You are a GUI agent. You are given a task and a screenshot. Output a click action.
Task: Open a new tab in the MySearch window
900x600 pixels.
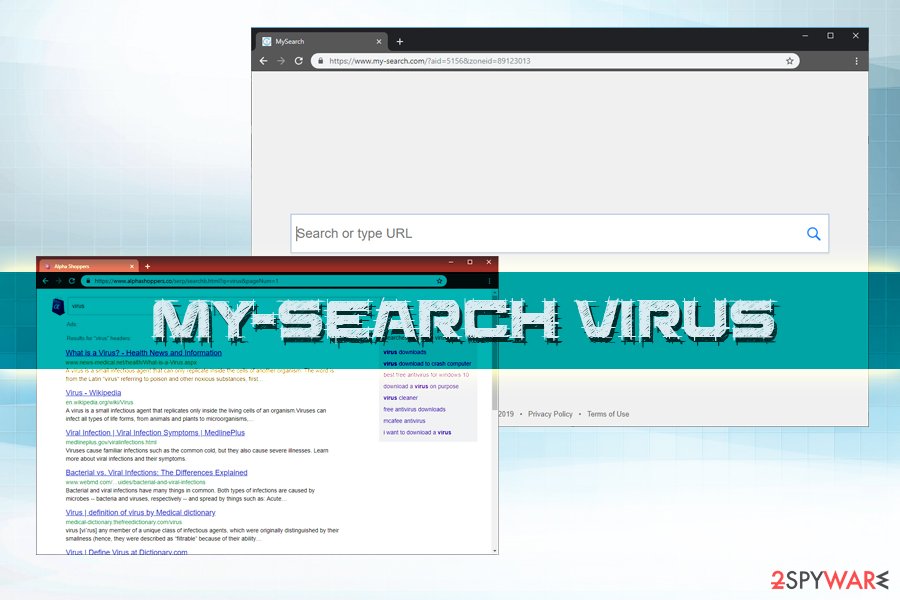(x=399, y=41)
